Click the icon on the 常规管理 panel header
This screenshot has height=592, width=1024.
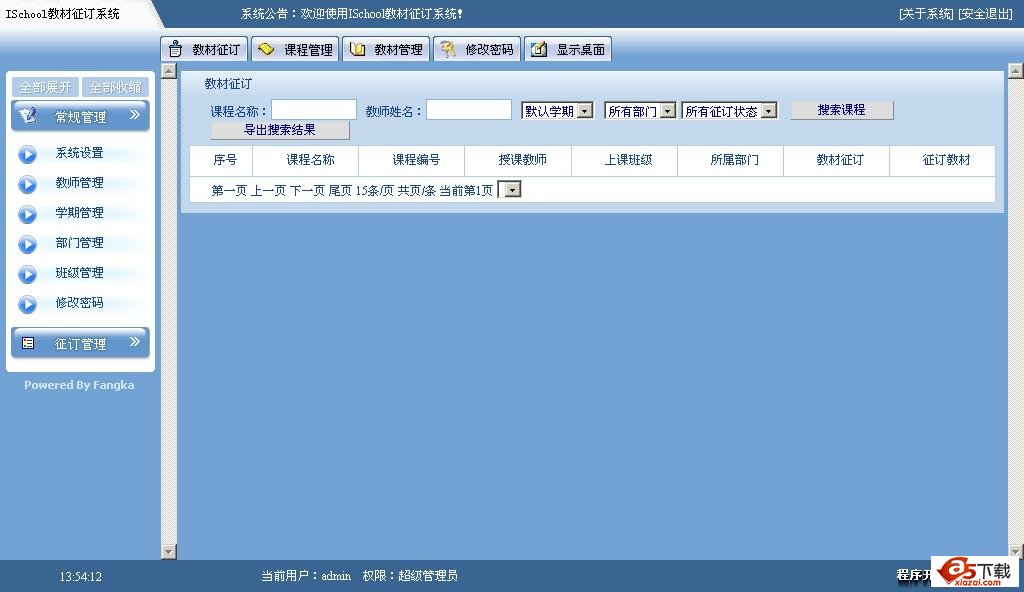(x=28, y=114)
